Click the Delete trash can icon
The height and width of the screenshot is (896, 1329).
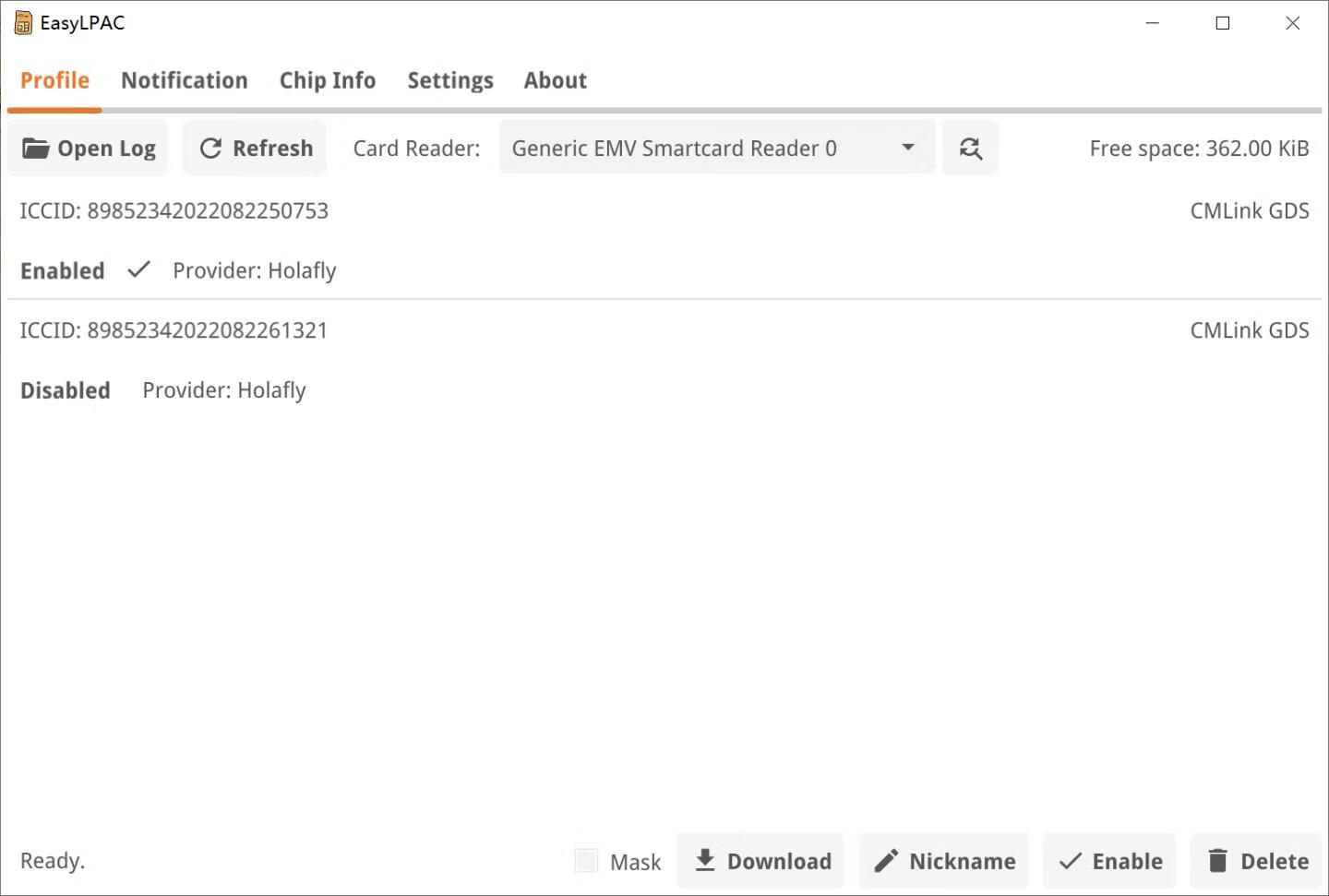[x=1217, y=861]
